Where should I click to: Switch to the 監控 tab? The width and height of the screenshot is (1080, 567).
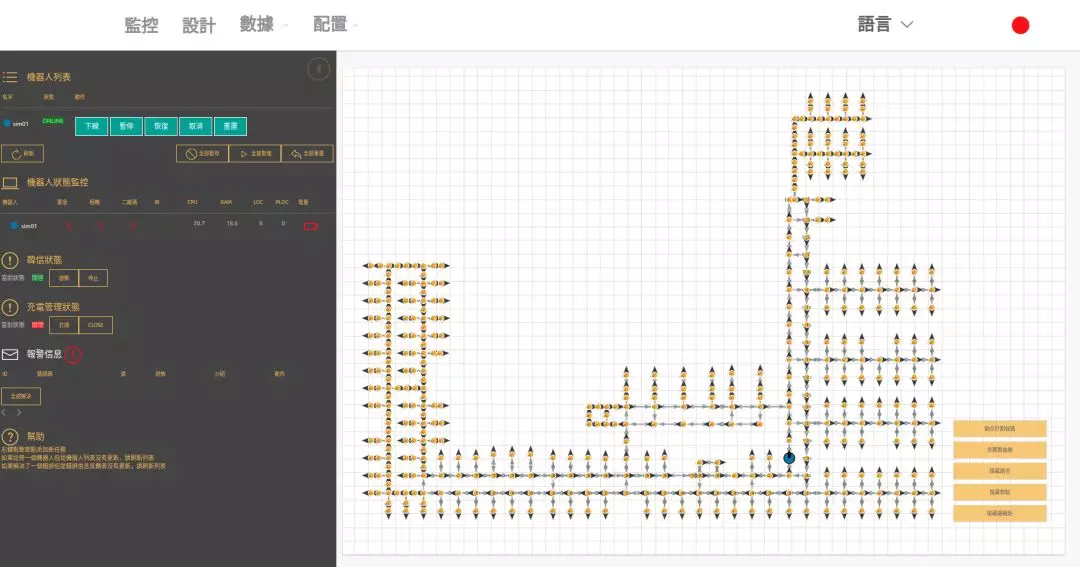click(x=141, y=26)
